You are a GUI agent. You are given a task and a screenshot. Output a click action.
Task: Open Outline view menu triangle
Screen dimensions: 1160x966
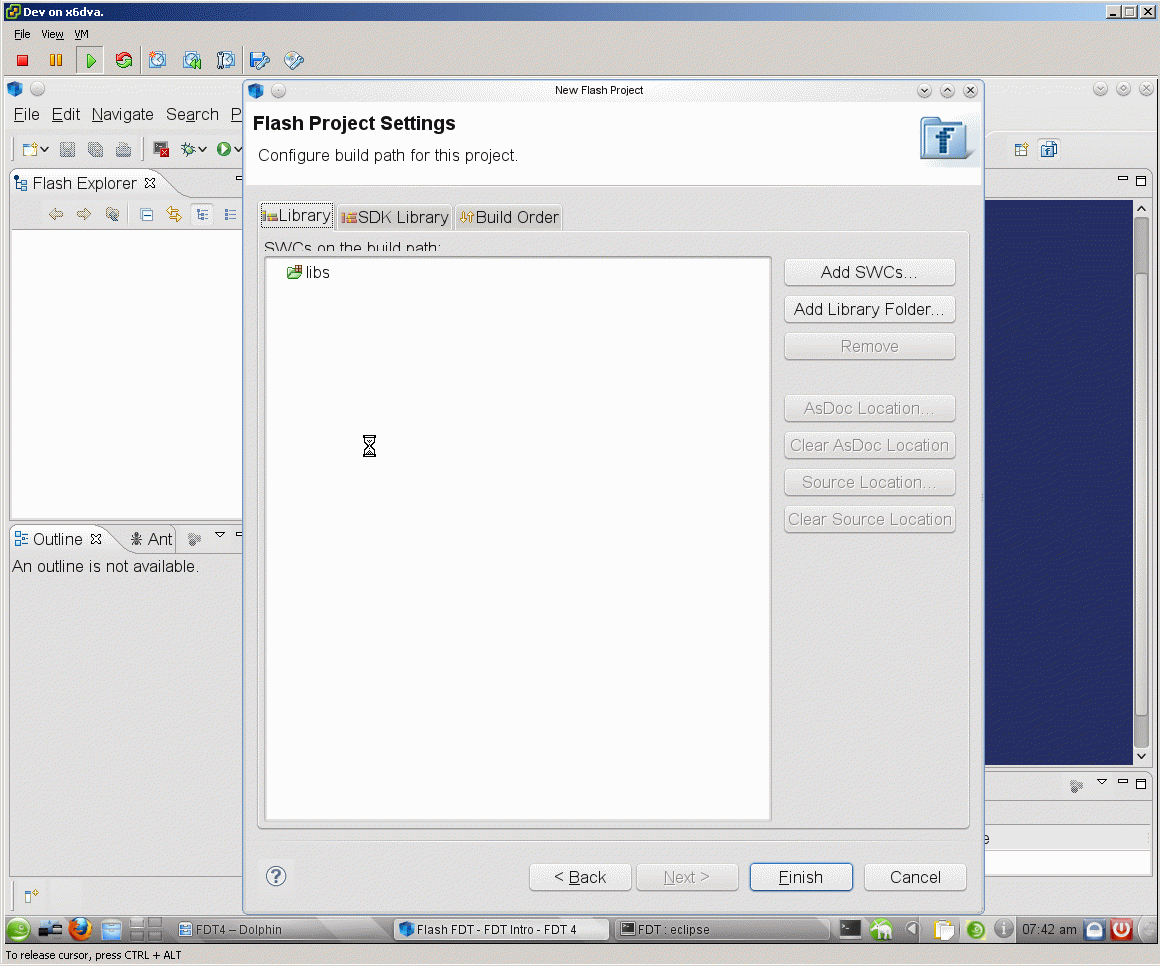tap(220, 535)
